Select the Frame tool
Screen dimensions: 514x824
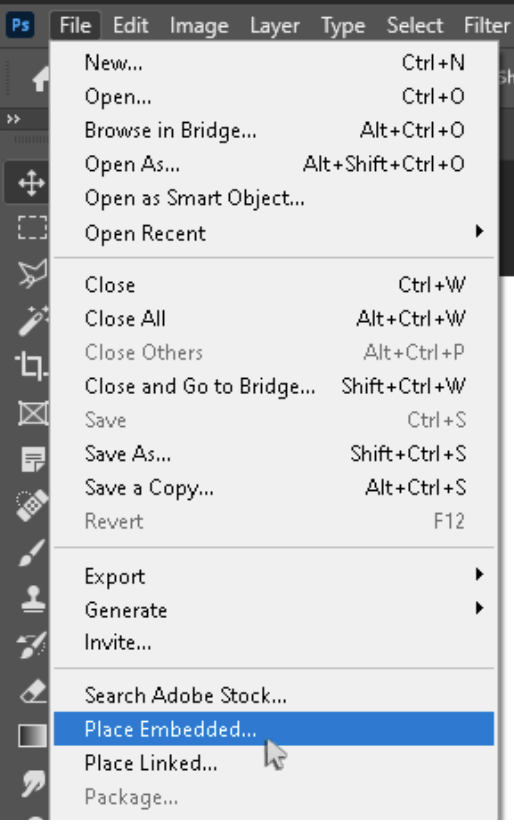[x=34, y=413]
